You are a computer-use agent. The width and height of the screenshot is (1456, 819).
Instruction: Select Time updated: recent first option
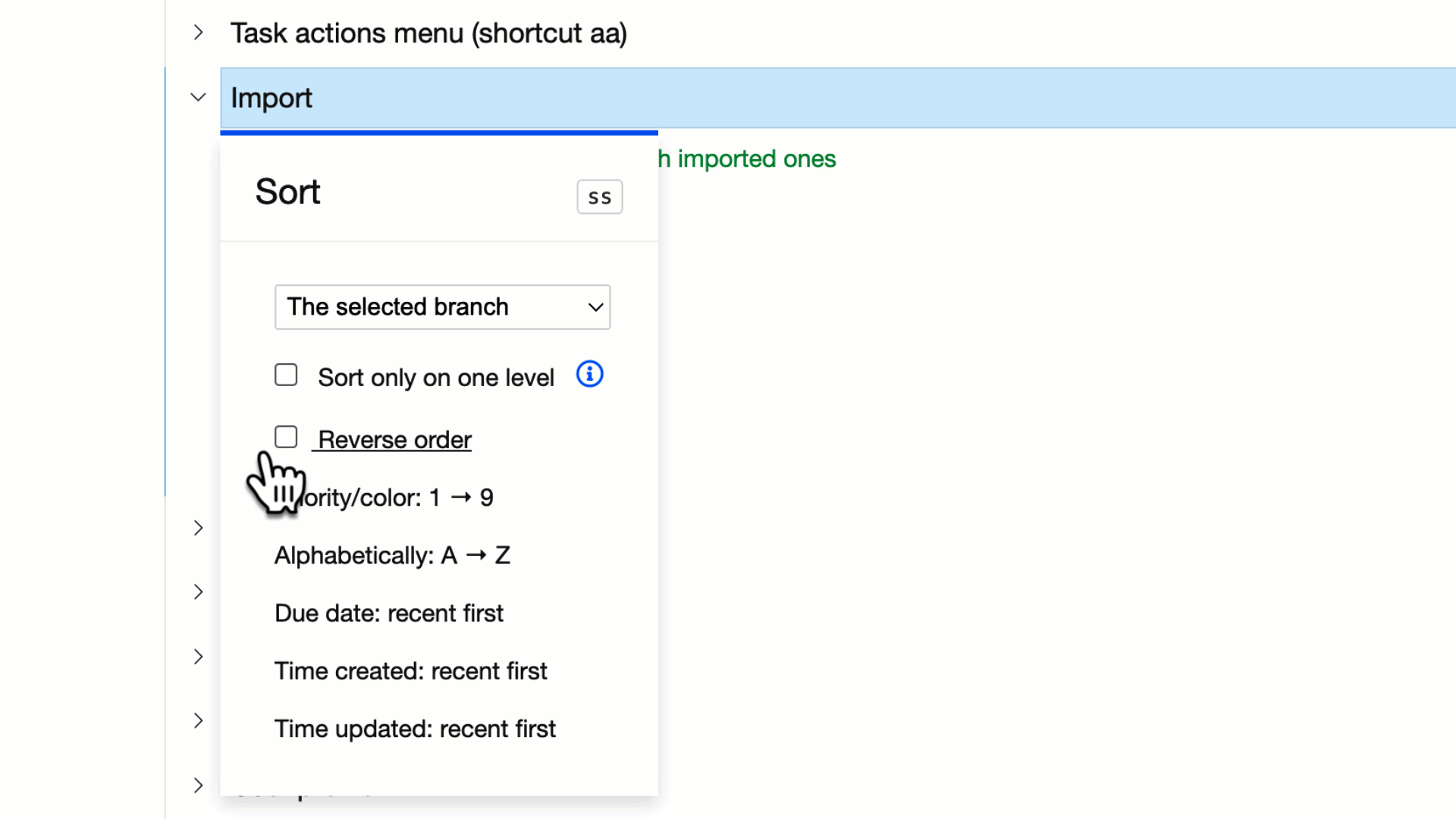418,727
